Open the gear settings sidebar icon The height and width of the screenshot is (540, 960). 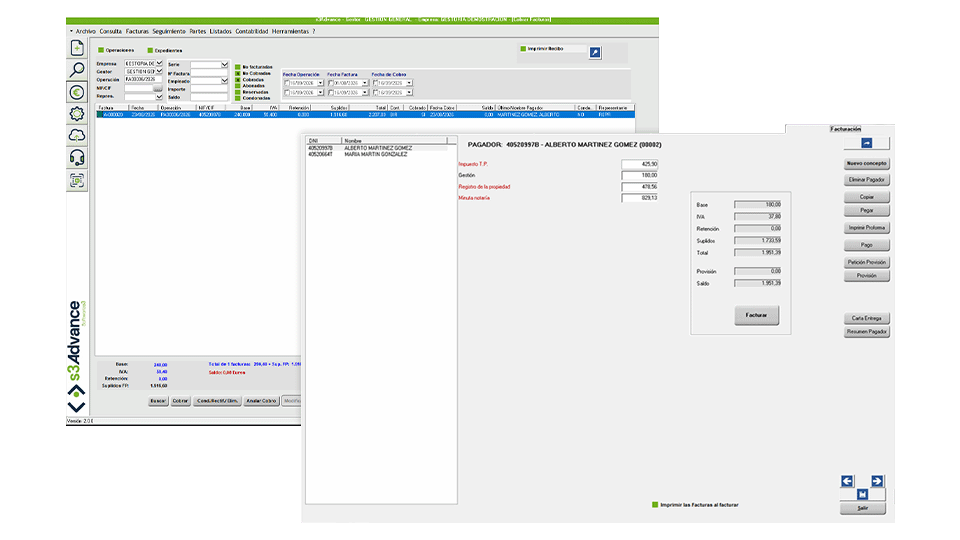click(x=77, y=114)
